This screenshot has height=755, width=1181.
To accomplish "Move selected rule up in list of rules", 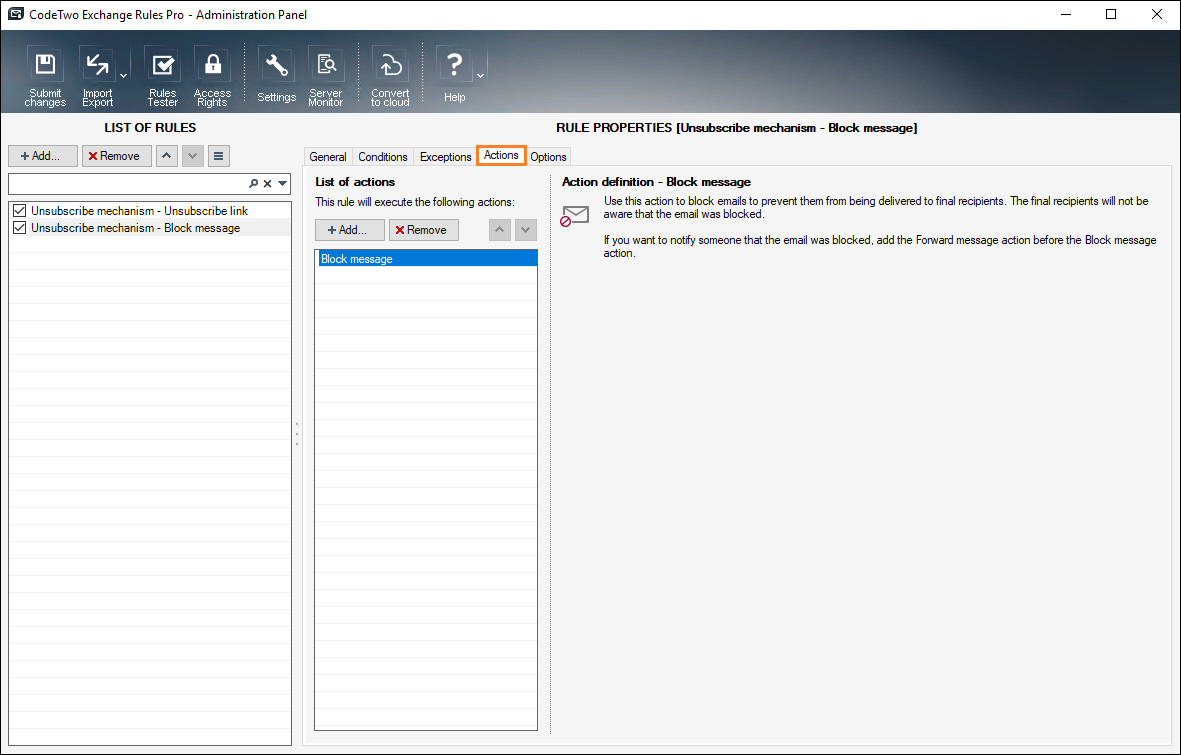I will point(166,156).
